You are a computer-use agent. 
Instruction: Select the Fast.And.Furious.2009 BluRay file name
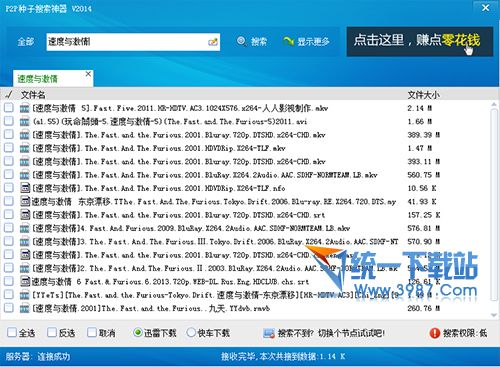[x=191, y=228]
